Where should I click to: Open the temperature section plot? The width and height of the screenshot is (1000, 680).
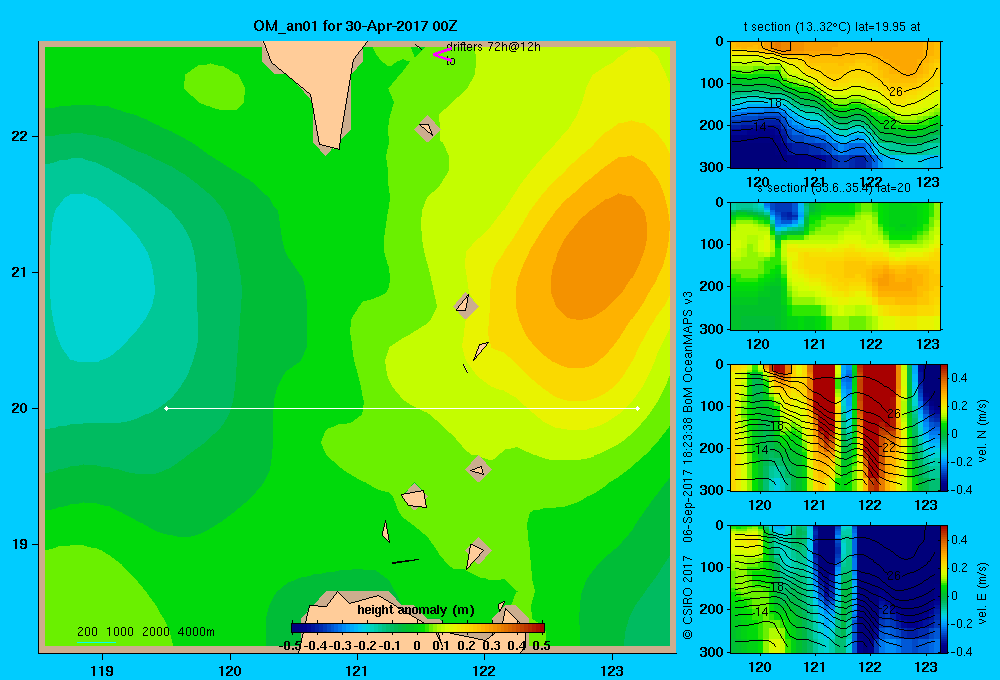click(835, 105)
